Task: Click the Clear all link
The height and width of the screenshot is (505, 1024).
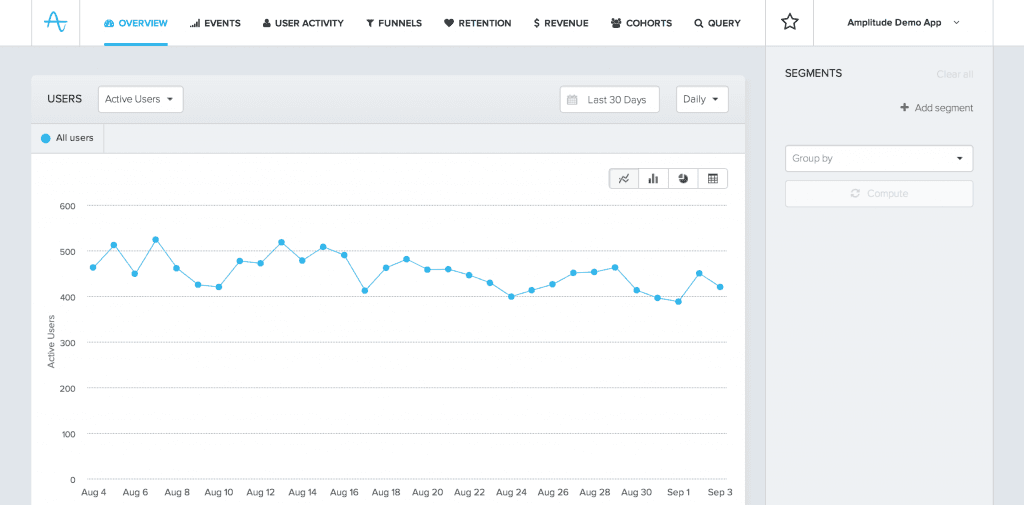Action: point(954,75)
